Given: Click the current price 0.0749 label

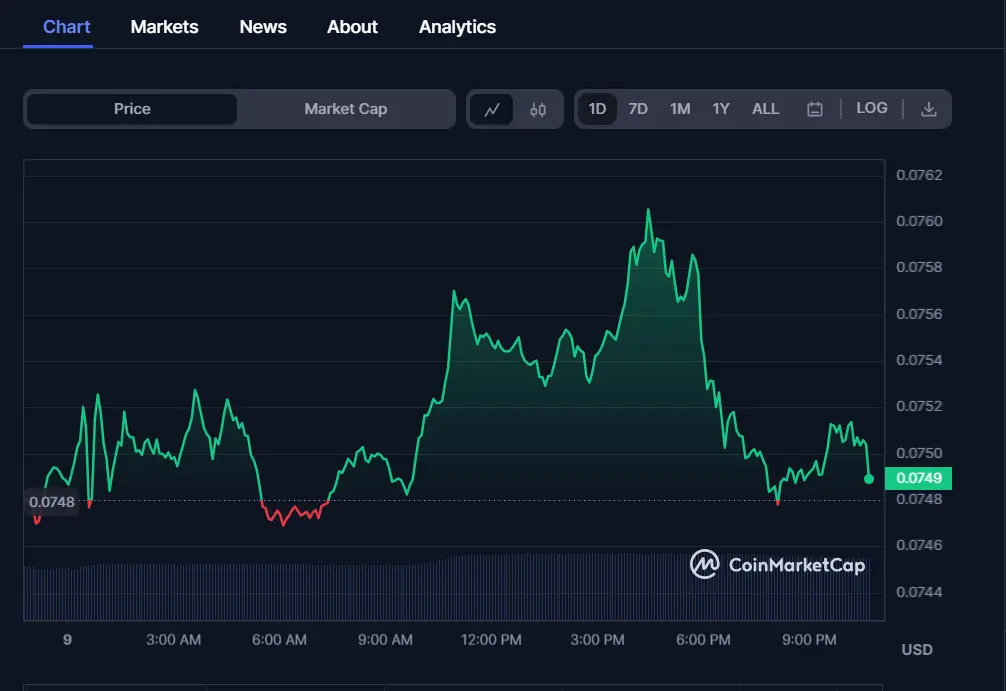Looking at the screenshot, I should (918, 478).
